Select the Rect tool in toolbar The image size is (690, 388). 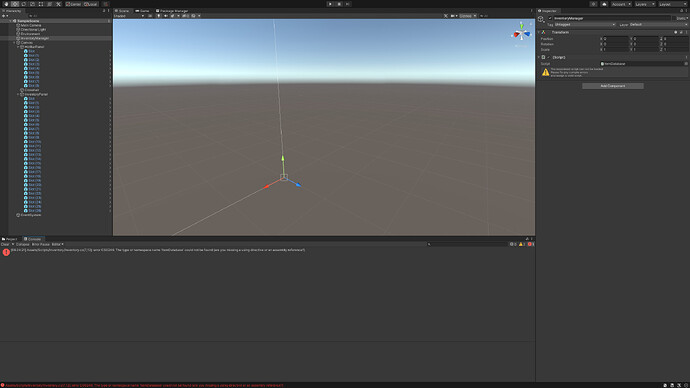41,4
